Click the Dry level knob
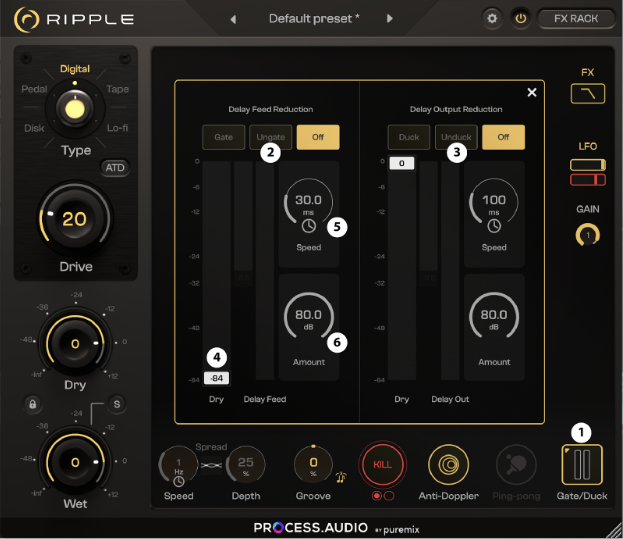623x539 pixels. pyautogui.click(x=75, y=343)
